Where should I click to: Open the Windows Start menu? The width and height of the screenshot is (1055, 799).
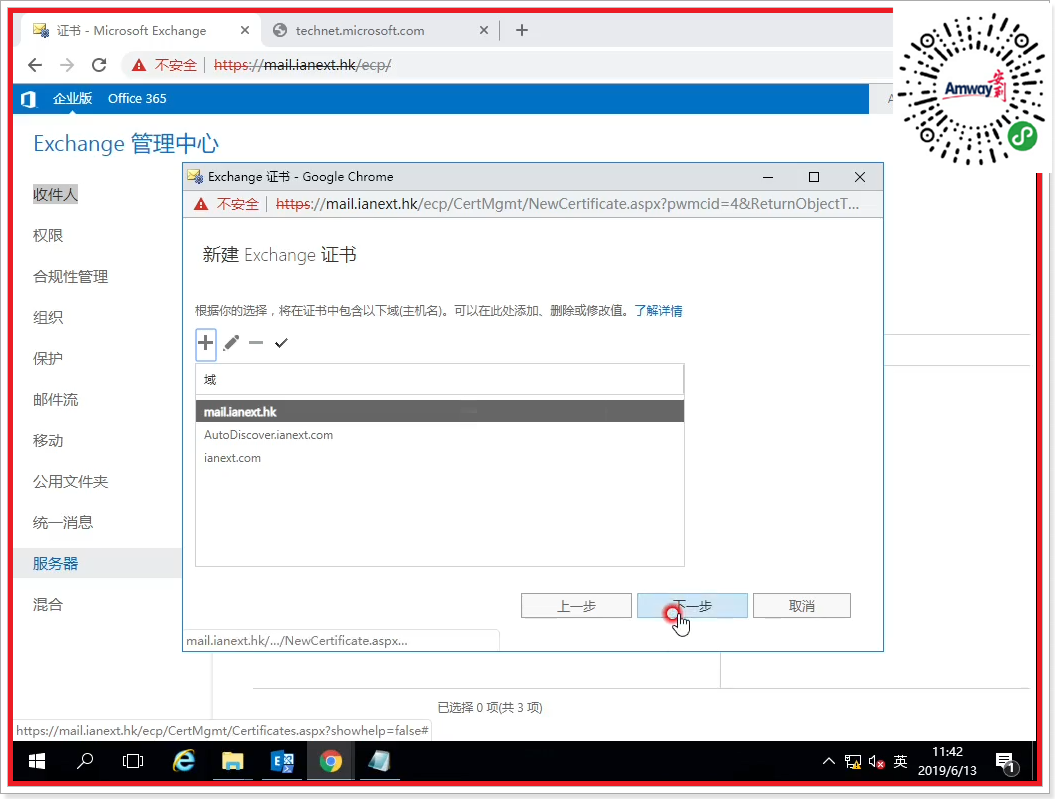[x=37, y=761]
